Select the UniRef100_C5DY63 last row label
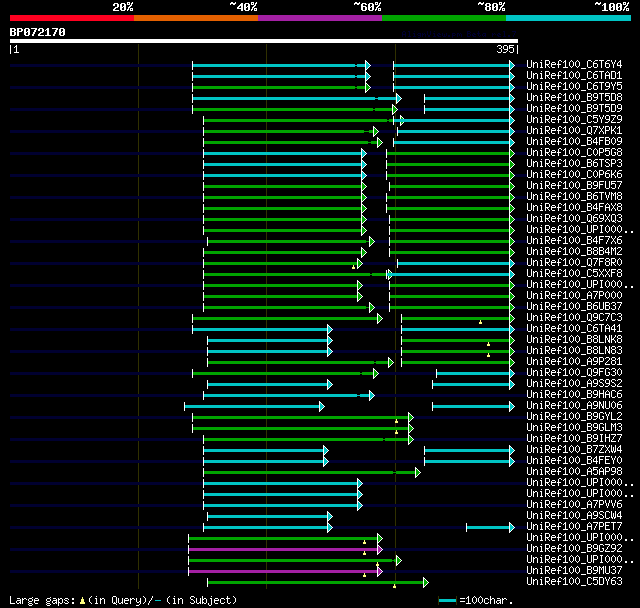The height and width of the screenshot is (608, 640). pos(574,582)
